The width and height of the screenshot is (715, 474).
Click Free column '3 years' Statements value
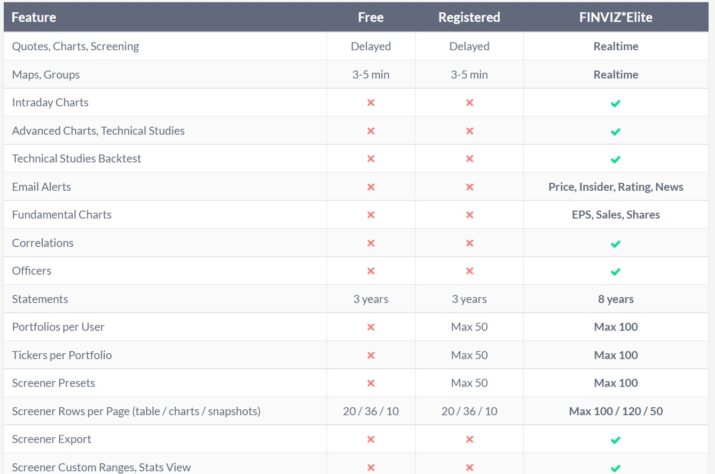pos(371,299)
